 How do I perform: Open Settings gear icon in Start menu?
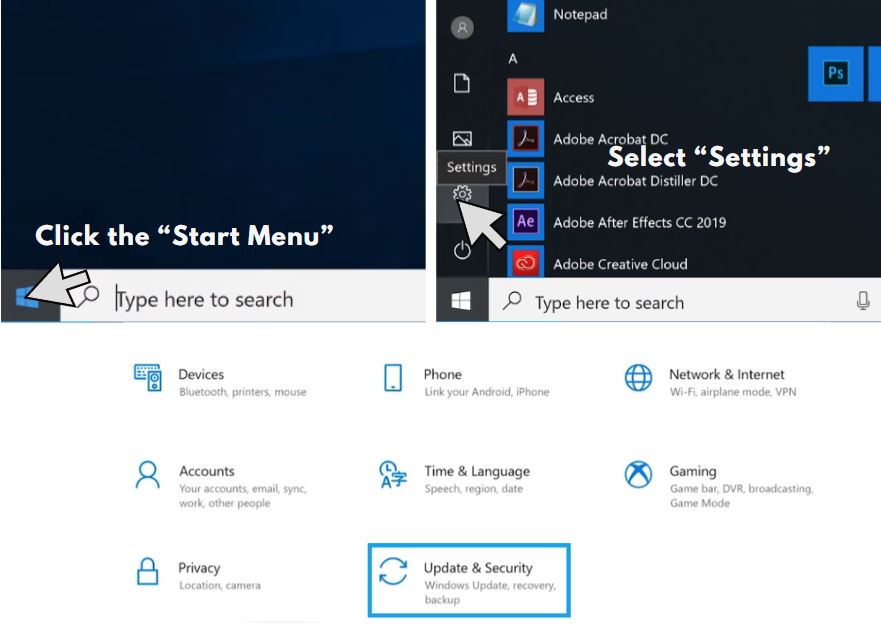pyautogui.click(x=462, y=194)
